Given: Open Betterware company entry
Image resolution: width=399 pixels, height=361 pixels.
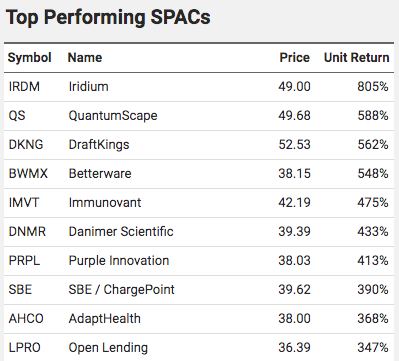Looking at the screenshot, I should point(100,174).
